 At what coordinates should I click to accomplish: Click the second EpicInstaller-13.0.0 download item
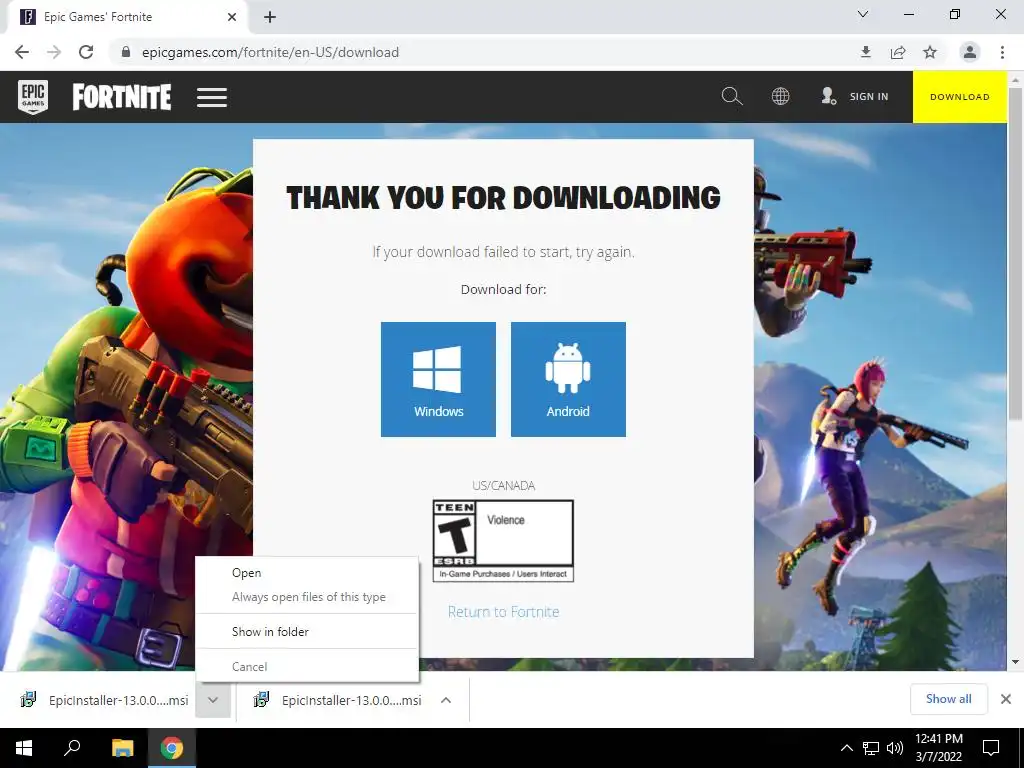(338, 700)
